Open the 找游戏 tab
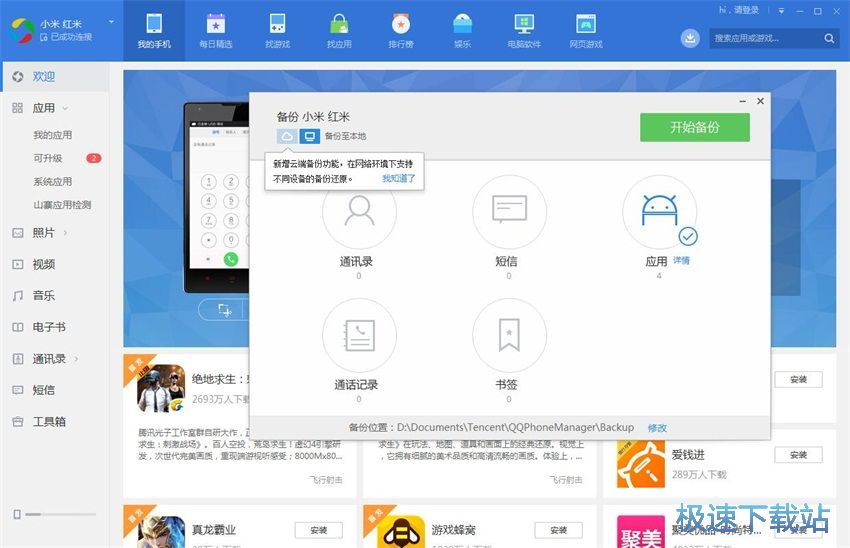The image size is (850, 548). 278,30
